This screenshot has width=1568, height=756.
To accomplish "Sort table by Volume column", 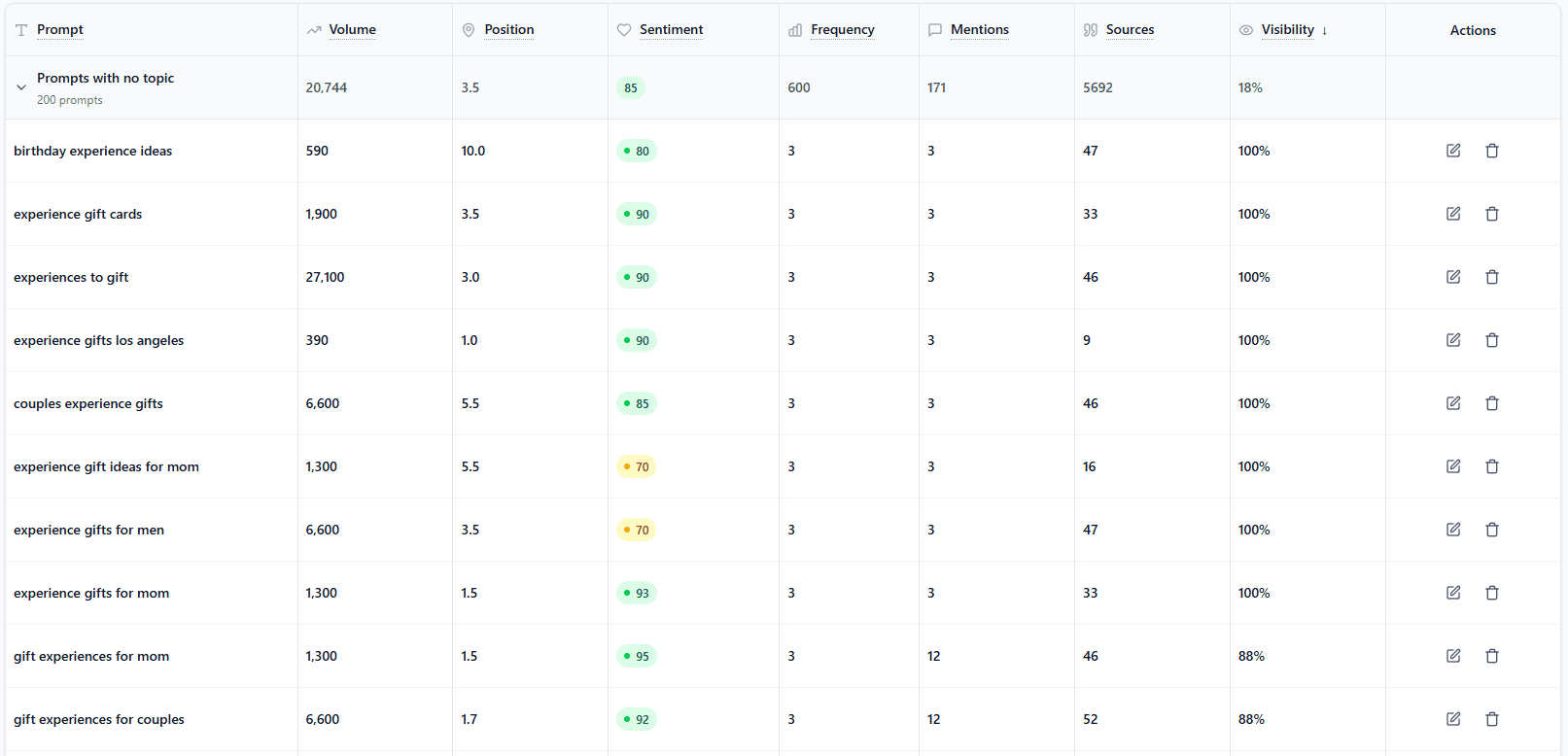I will pos(352,30).
